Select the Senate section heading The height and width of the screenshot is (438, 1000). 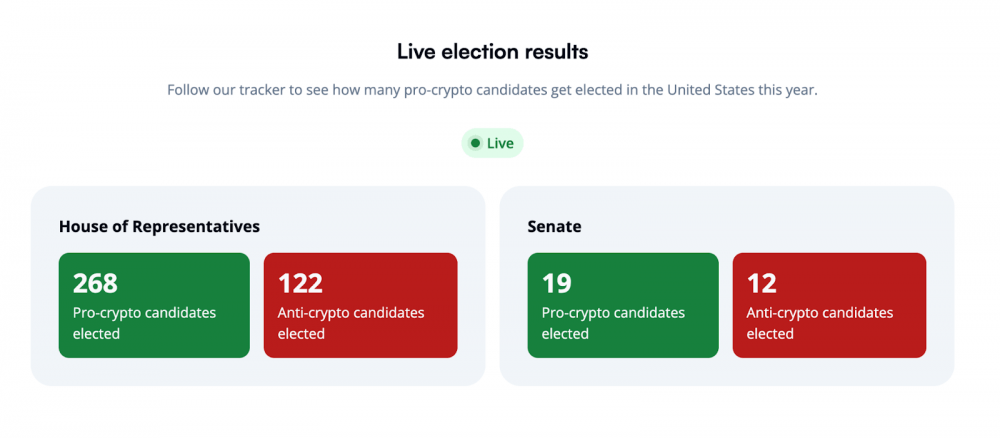[554, 226]
